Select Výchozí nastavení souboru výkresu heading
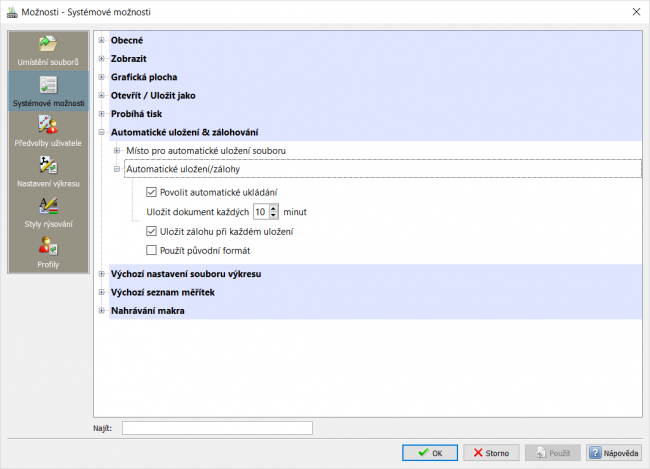This screenshot has height=469, width=650. coord(186,274)
